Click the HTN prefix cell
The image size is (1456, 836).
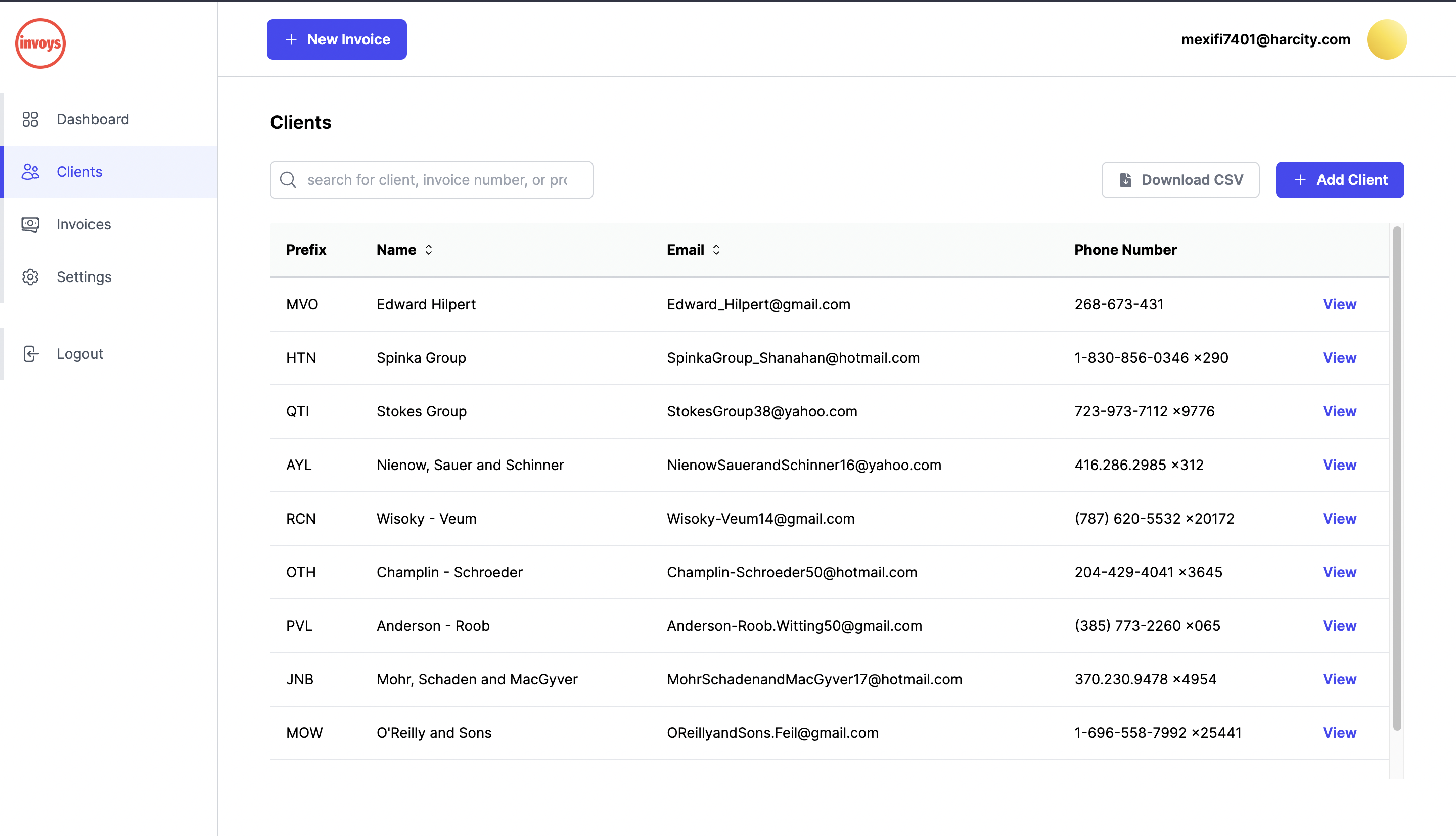coord(301,358)
